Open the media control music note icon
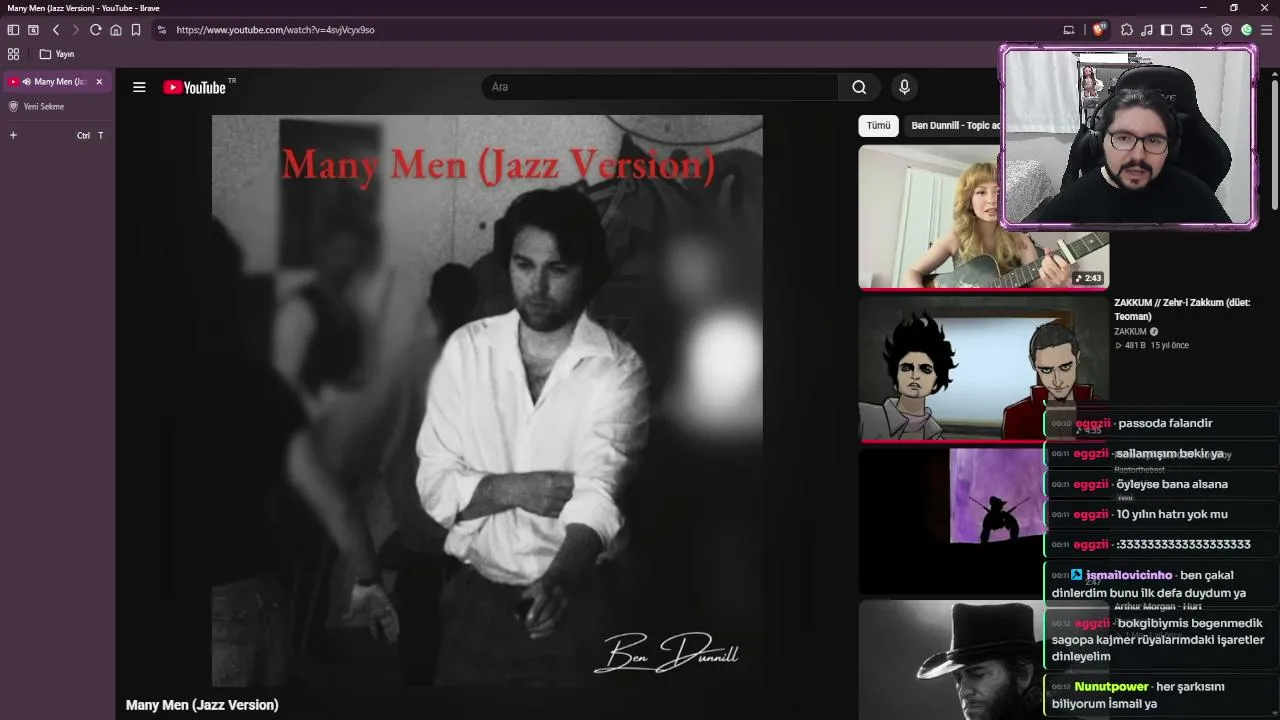 pyautogui.click(x=1147, y=30)
